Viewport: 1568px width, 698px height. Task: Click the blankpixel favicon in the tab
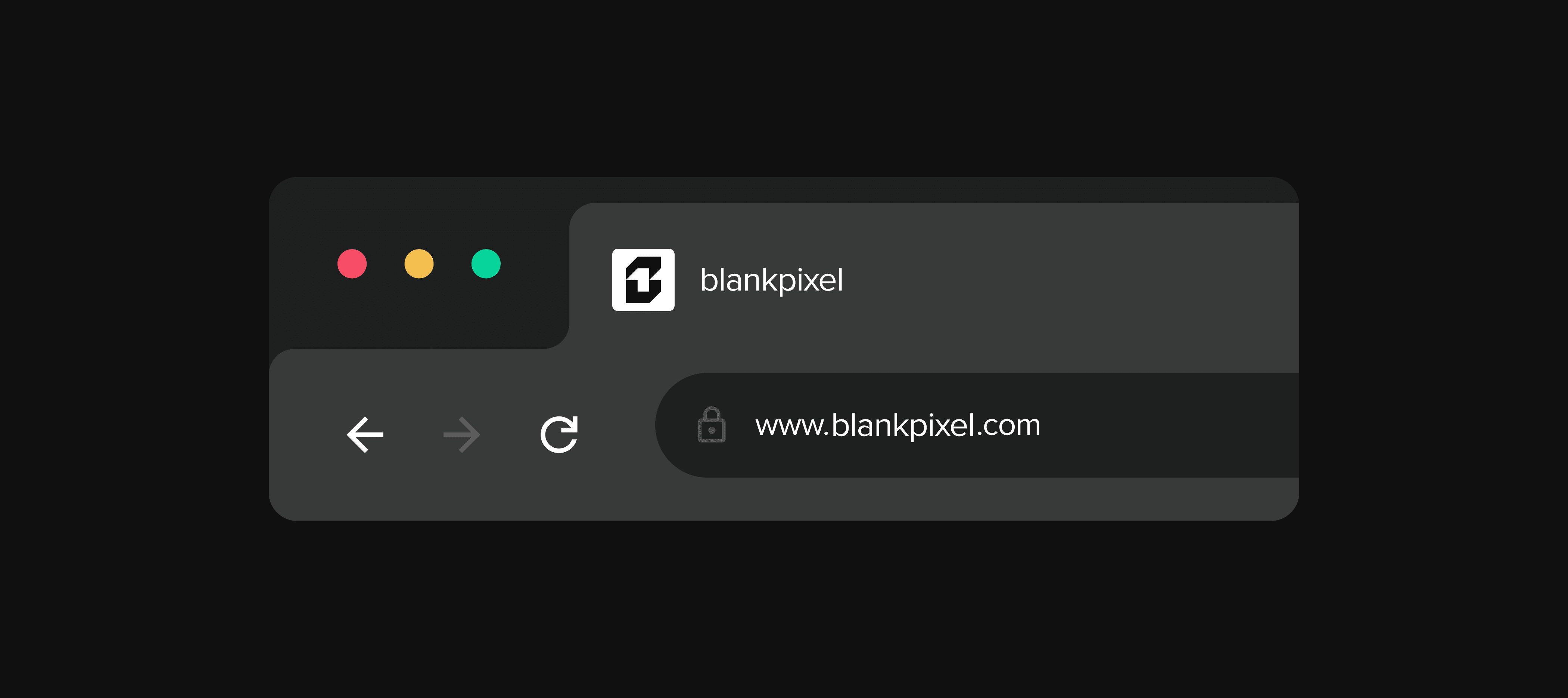point(643,280)
